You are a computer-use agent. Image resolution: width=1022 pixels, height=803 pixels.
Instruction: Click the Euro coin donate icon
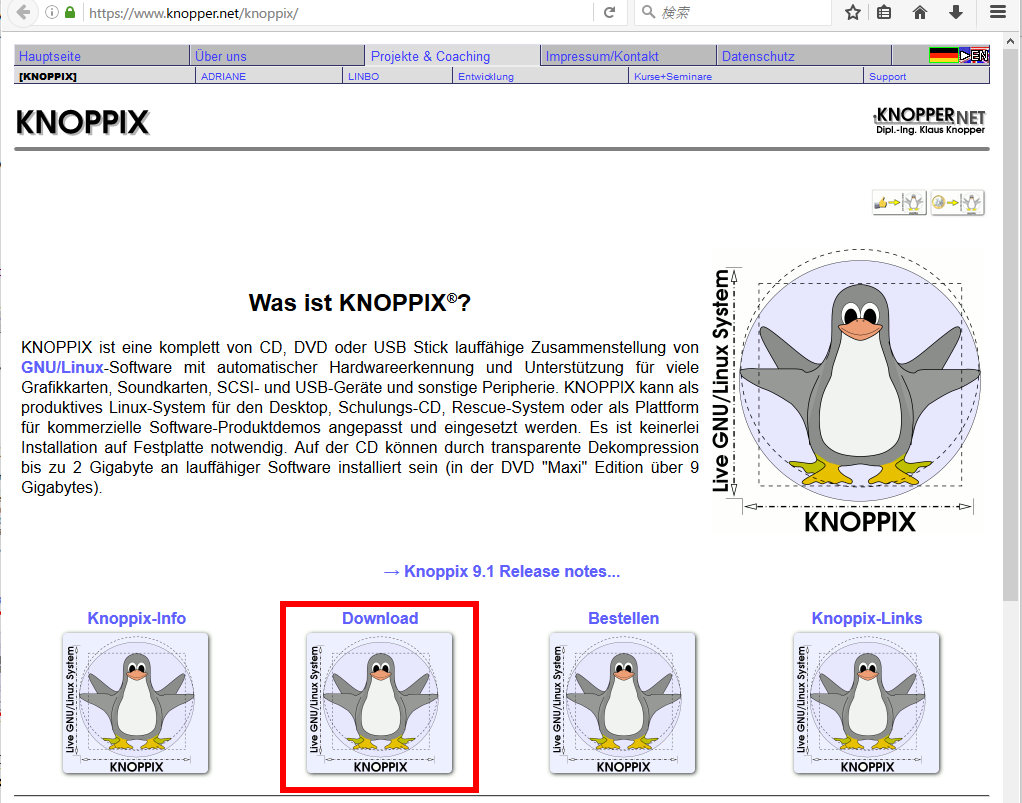click(x=957, y=203)
